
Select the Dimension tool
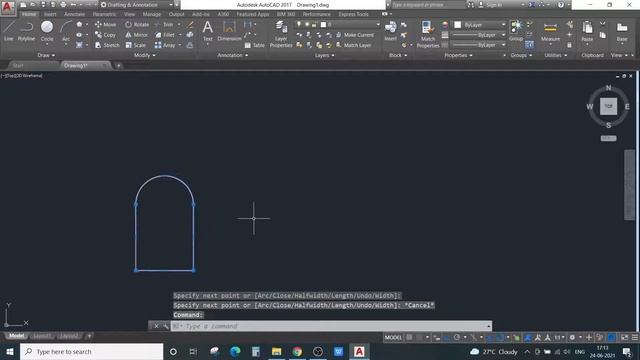[229, 31]
